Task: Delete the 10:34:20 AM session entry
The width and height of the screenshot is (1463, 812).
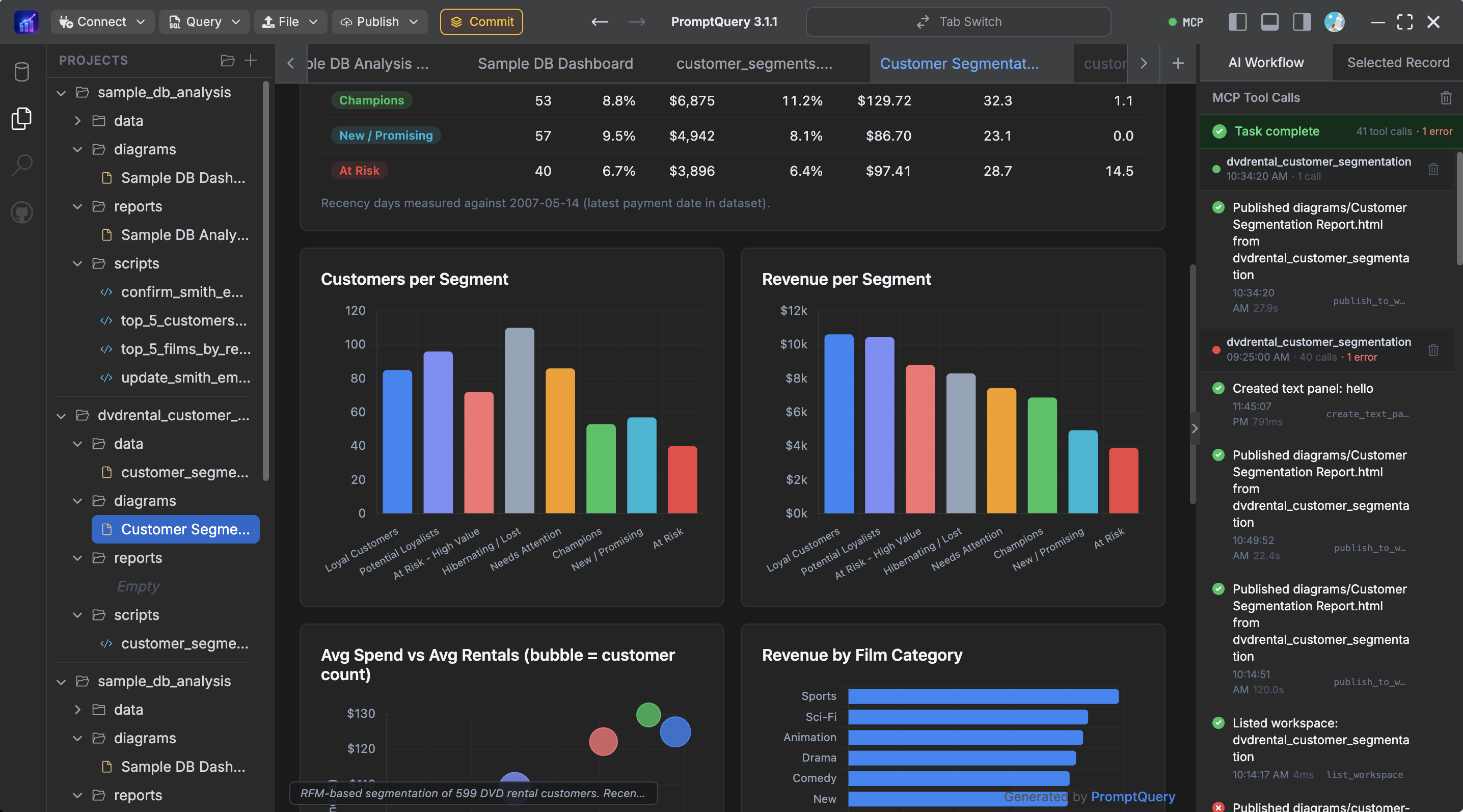Action: 1433,169
